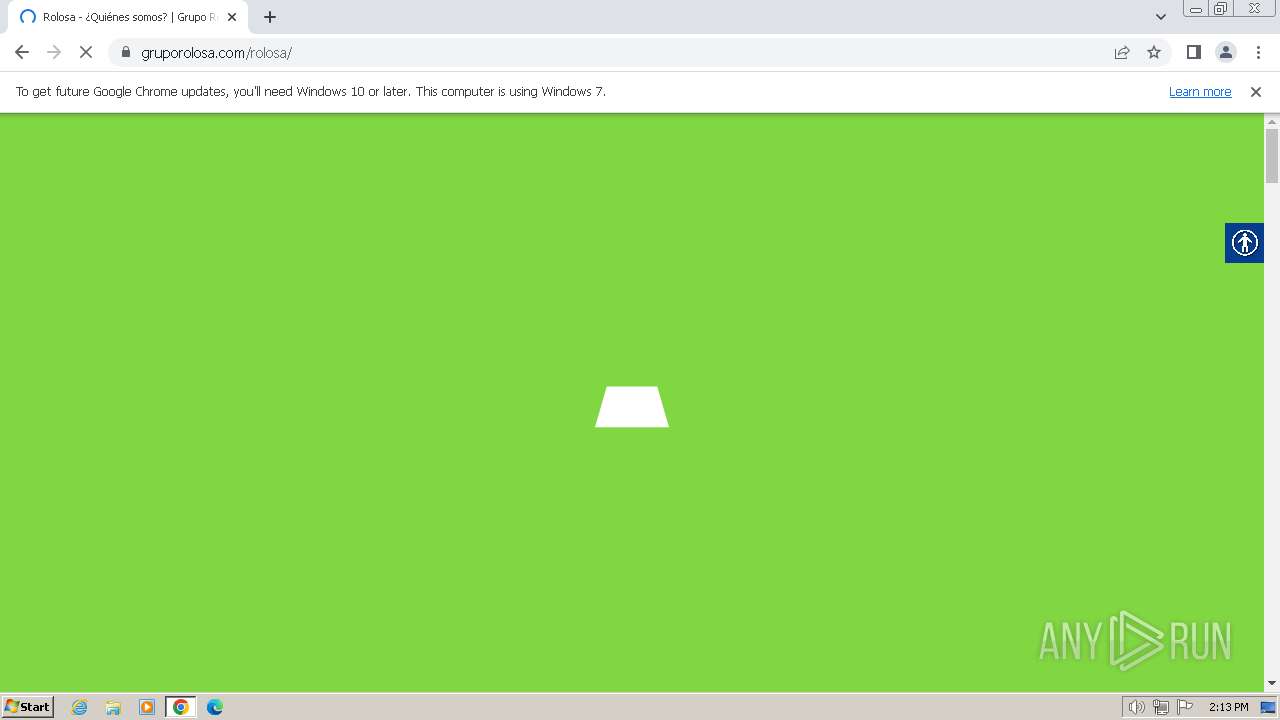1280x720 pixels.
Task: Dismiss the Chrome update notification bar
Action: point(1256,91)
